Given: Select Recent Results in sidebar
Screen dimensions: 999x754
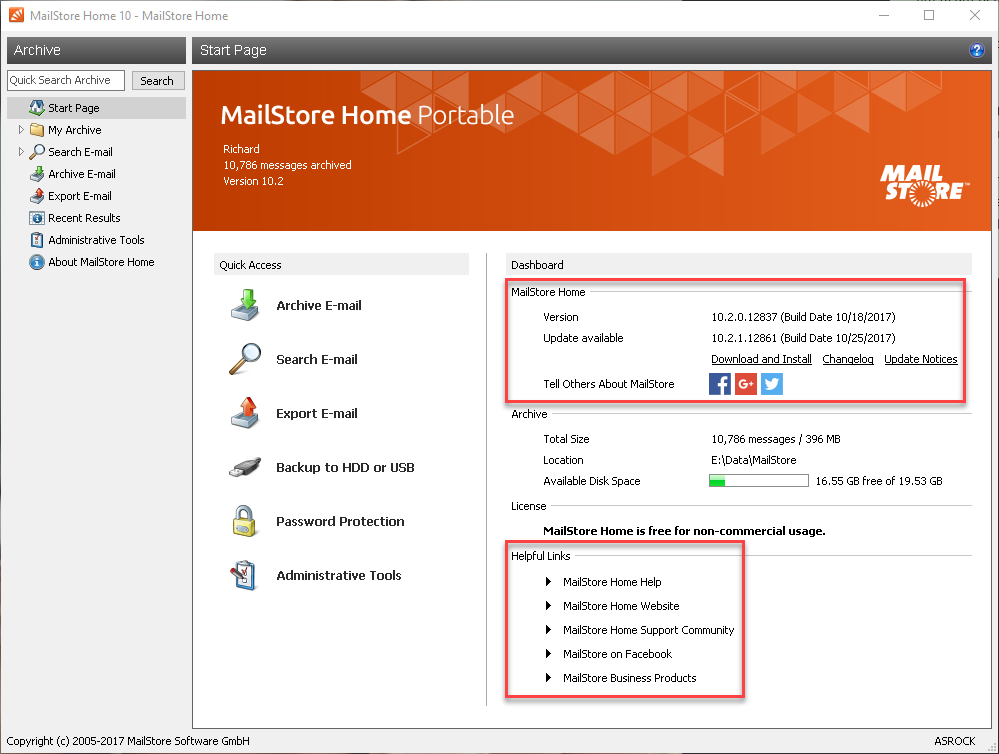Looking at the screenshot, I should (x=84, y=218).
